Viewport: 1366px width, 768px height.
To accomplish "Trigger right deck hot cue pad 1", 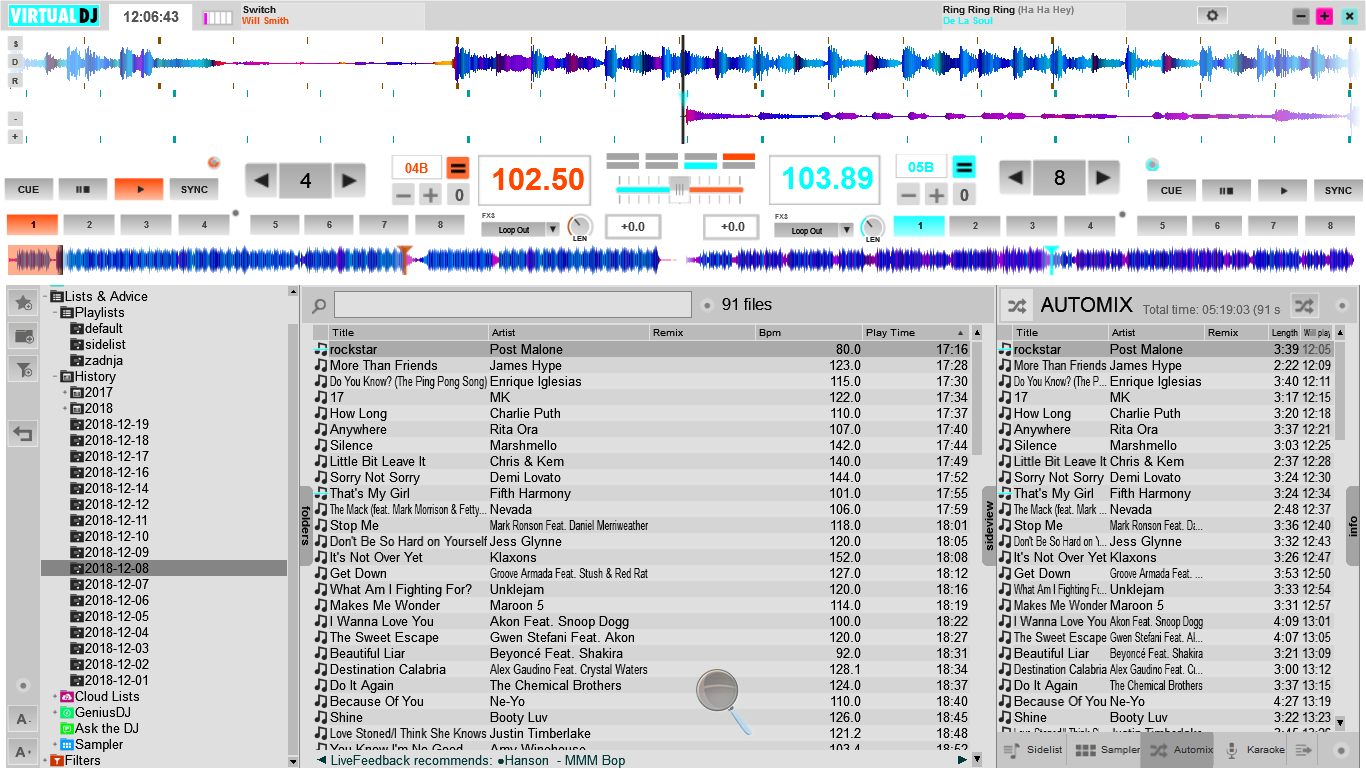I will coord(918,226).
